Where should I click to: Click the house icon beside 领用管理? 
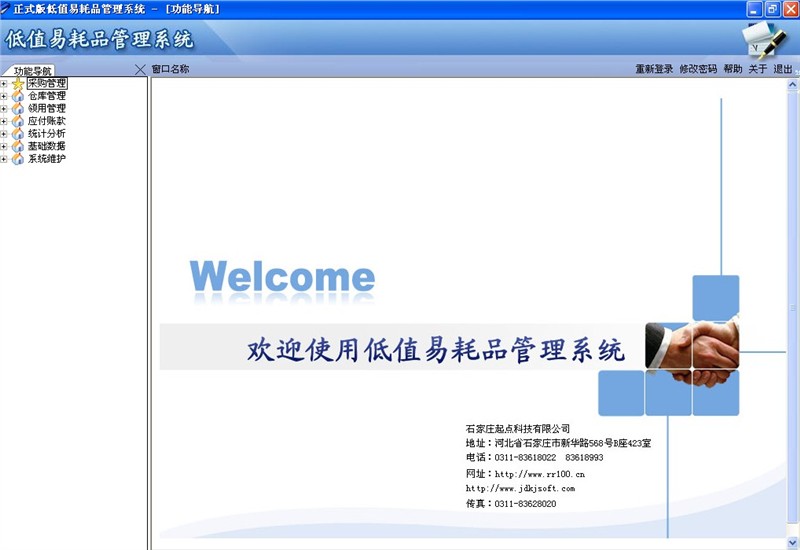tap(17, 109)
